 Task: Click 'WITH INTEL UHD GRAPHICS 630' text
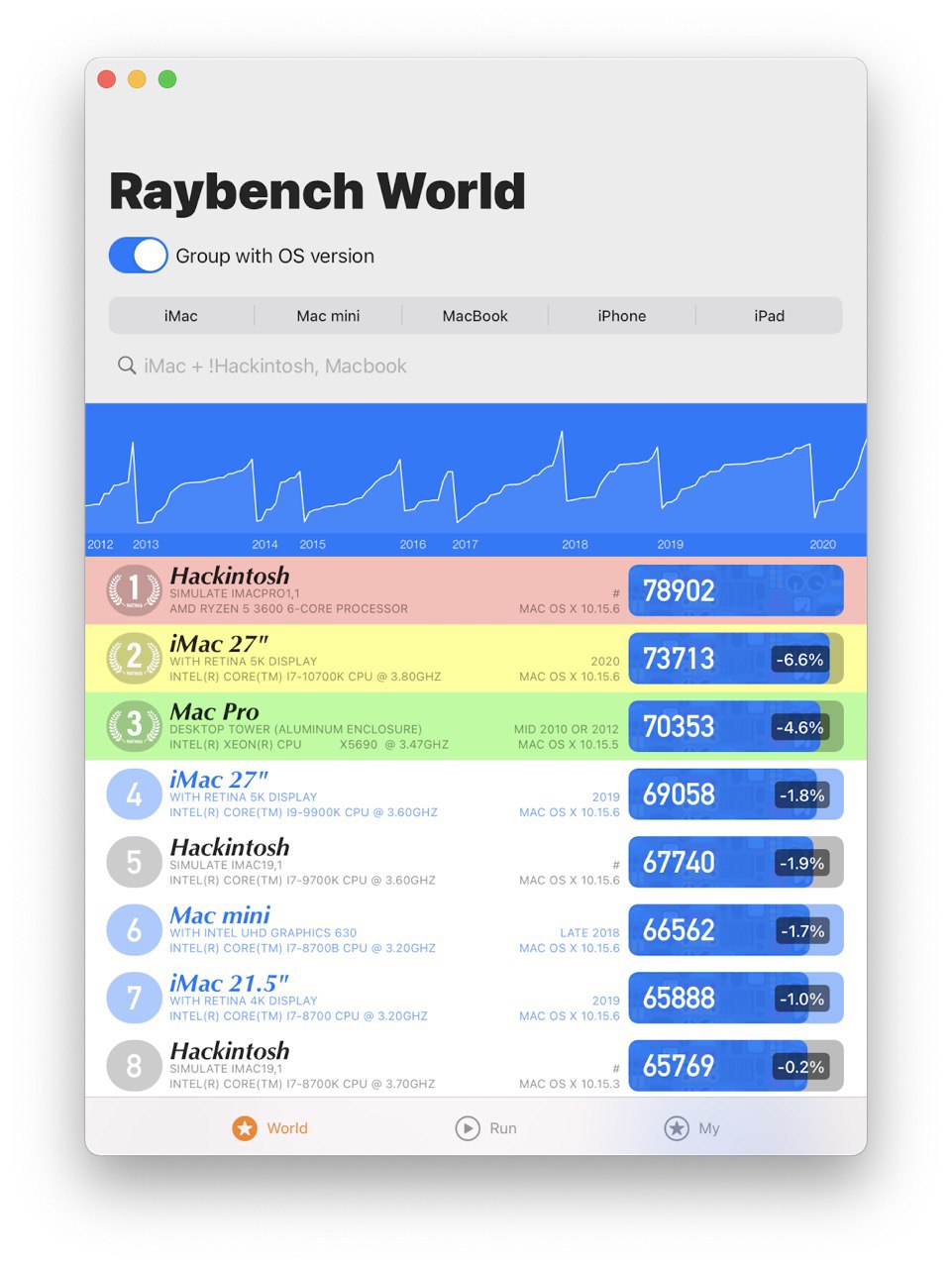(x=264, y=933)
